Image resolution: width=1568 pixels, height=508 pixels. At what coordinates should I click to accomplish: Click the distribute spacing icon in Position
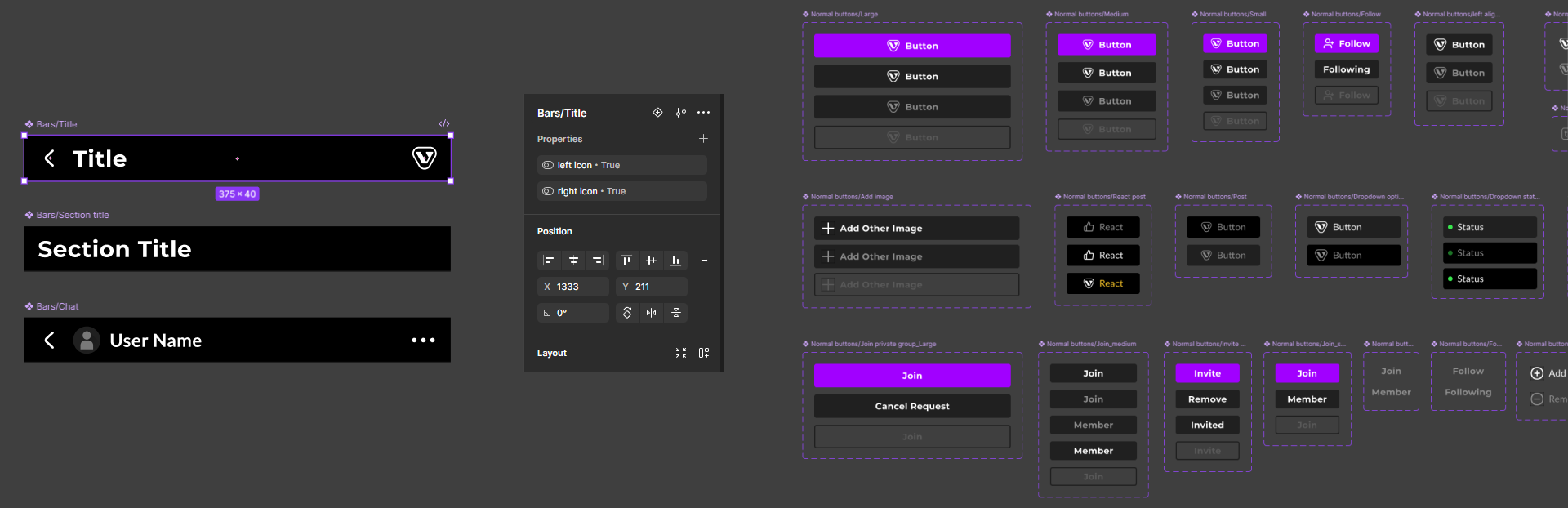click(x=704, y=261)
